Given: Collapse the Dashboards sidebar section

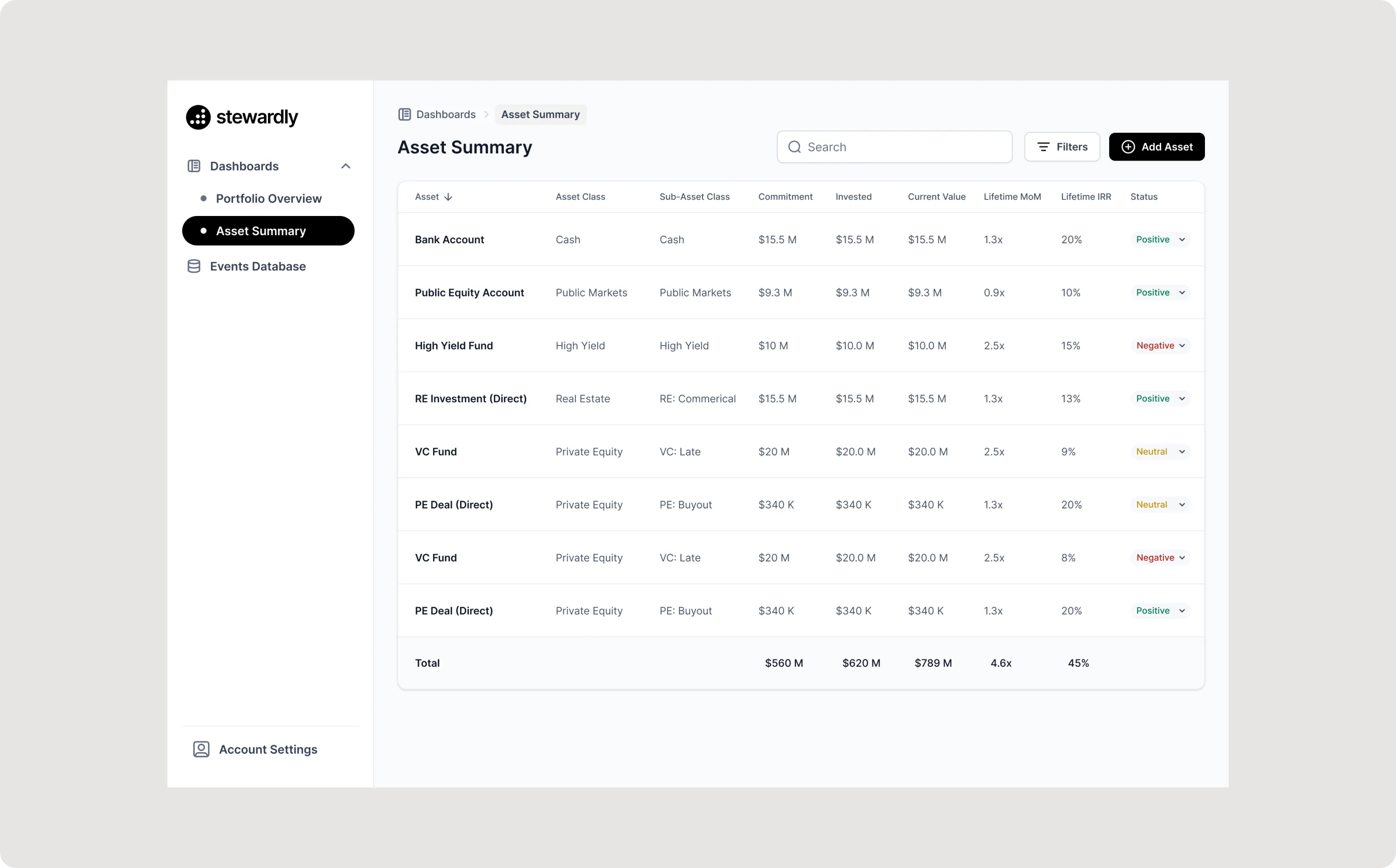Looking at the screenshot, I should [x=346, y=166].
